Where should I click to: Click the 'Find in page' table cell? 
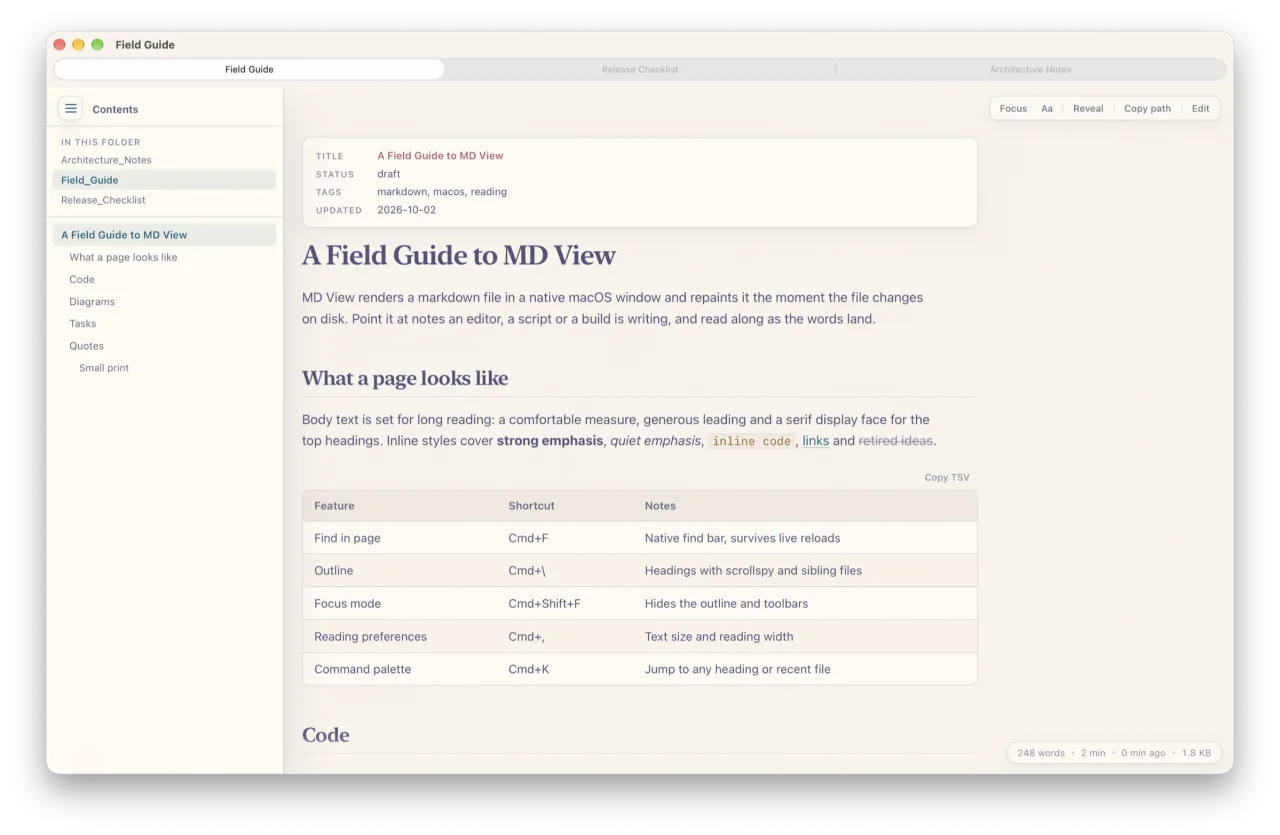click(x=347, y=538)
